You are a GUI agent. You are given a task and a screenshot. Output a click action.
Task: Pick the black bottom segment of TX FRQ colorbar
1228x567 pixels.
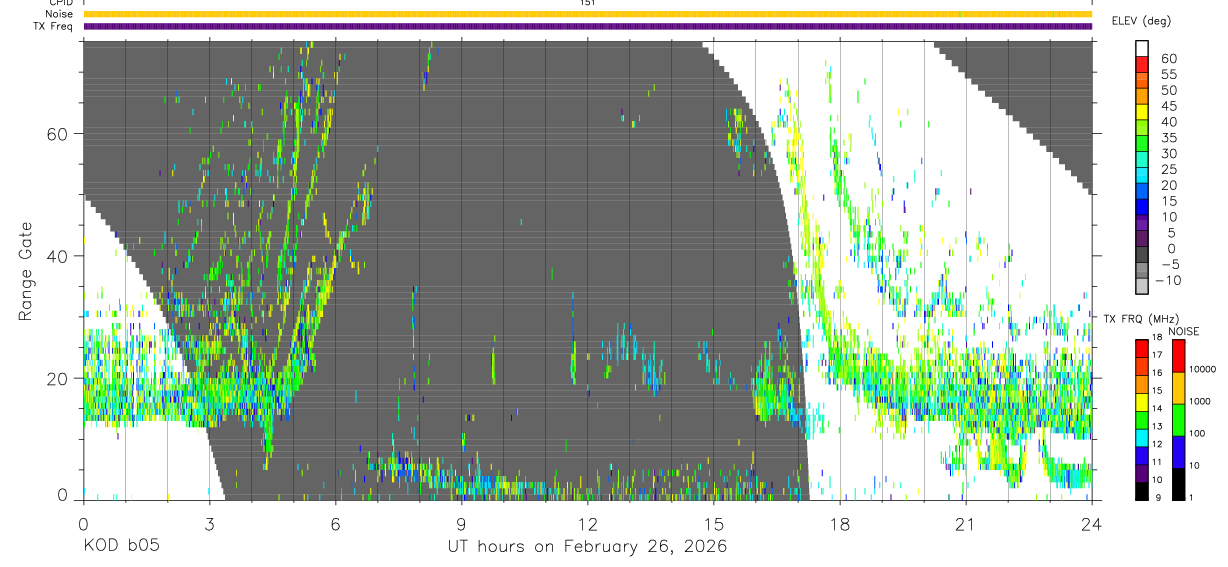[1141, 491]
